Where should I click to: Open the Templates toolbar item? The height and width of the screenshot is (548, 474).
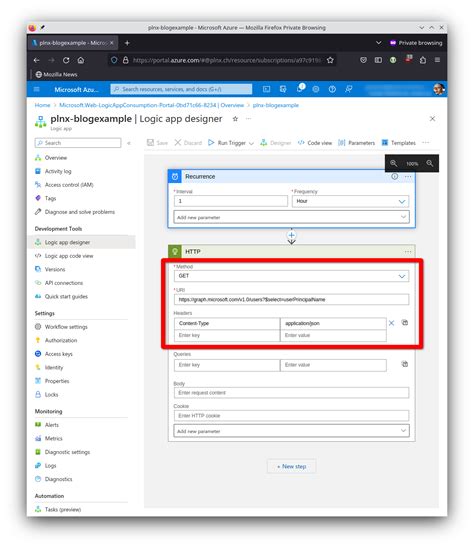click(x=398, y=143)
